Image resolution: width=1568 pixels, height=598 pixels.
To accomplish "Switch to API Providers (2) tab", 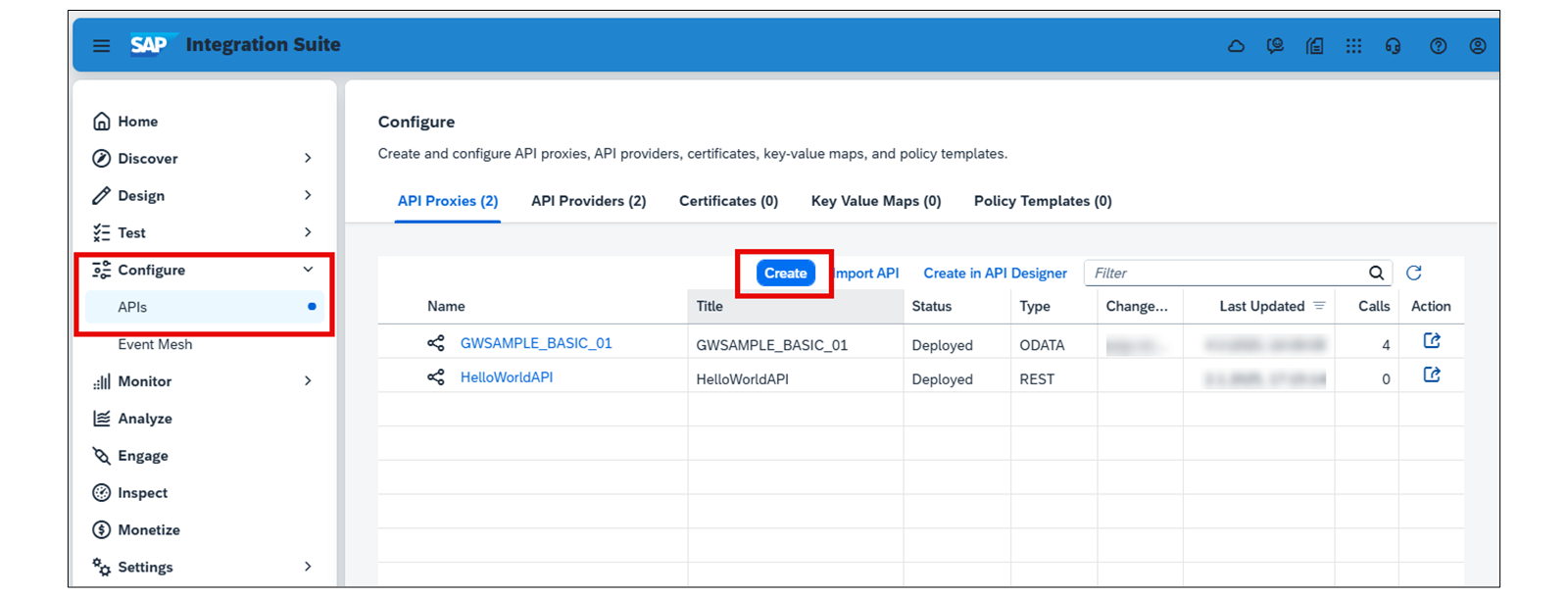I will (588, 201).
